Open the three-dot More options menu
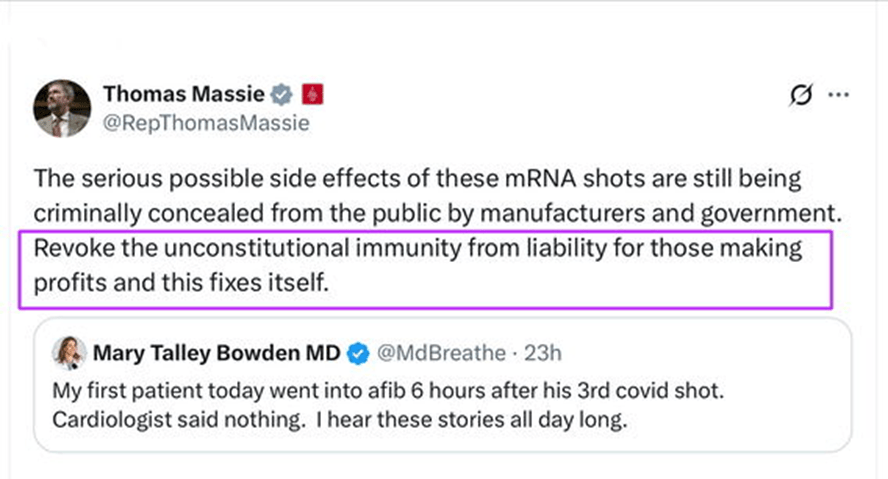The height and width of the screenshot is (479, 888). click(x=838, y=96)
